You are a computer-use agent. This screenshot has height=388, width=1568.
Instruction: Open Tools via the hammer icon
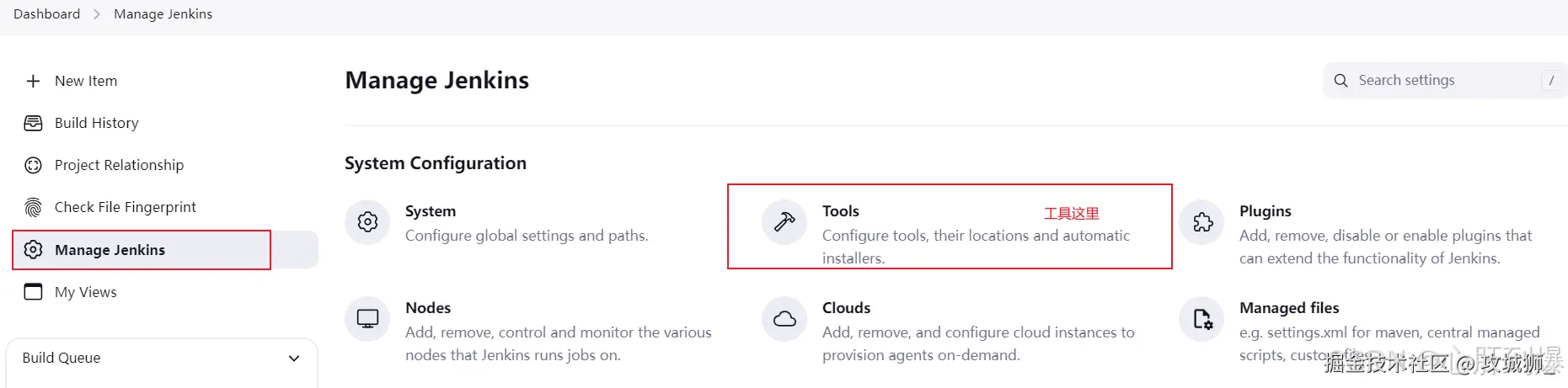(x=784, y=222)
